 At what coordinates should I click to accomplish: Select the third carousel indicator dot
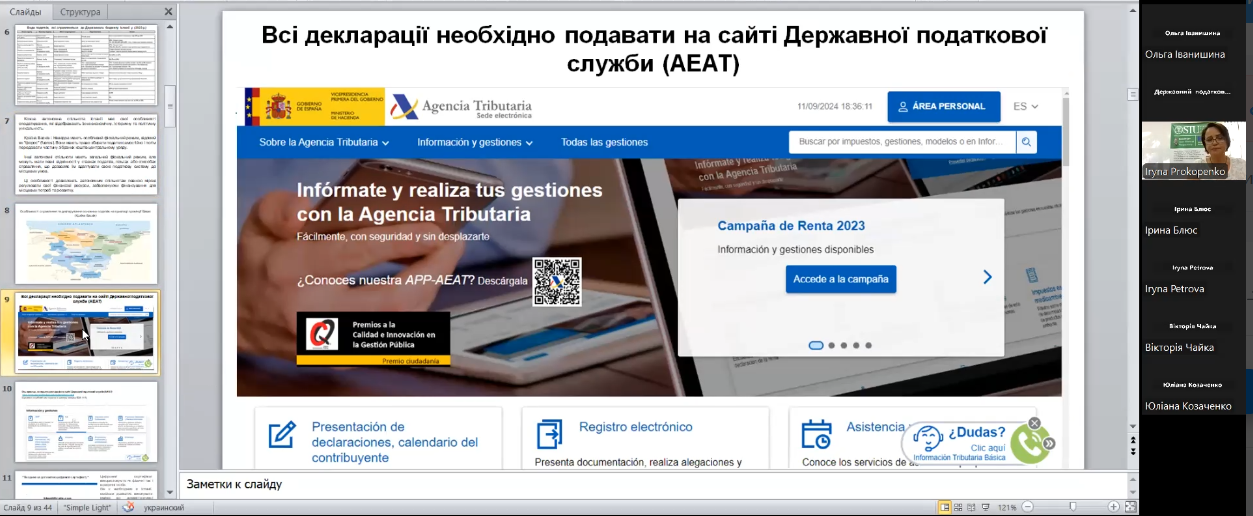[x=844, y=345]
